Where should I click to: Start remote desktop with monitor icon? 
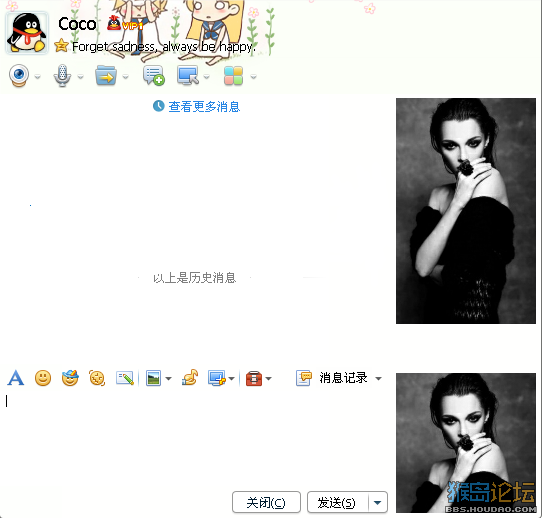click(188, 75)
